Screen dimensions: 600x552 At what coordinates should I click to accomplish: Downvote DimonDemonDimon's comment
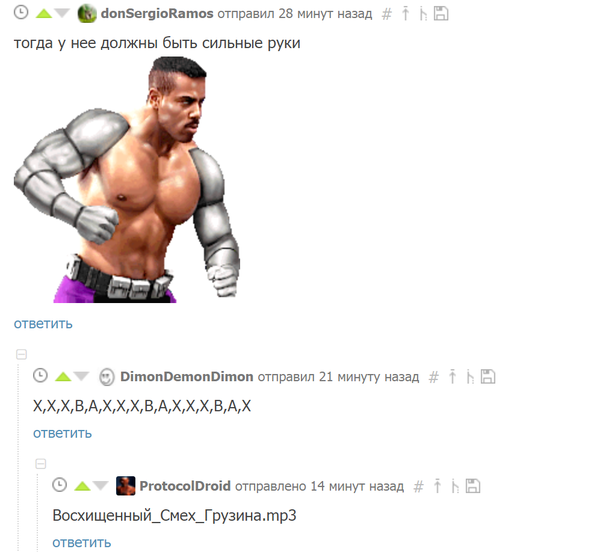(x=81, y=377)
